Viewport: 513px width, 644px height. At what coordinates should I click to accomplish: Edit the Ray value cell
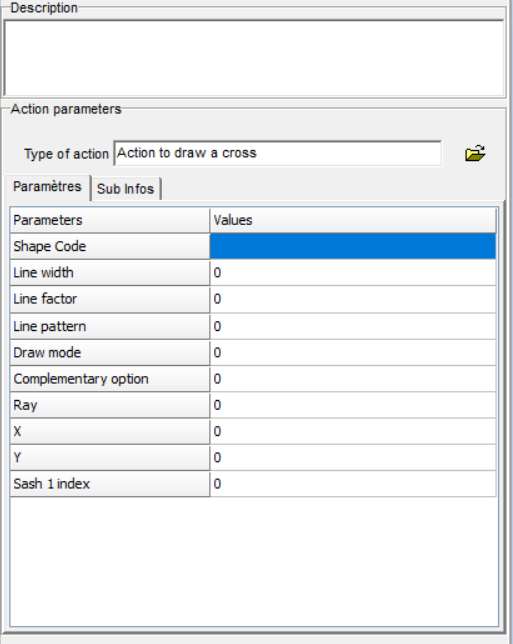353,405
